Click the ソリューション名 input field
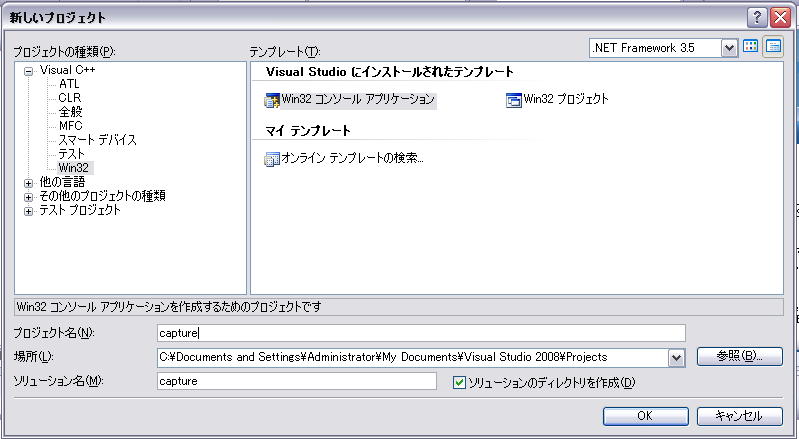This screenshot has width=799, height=439. click(297, 381)
